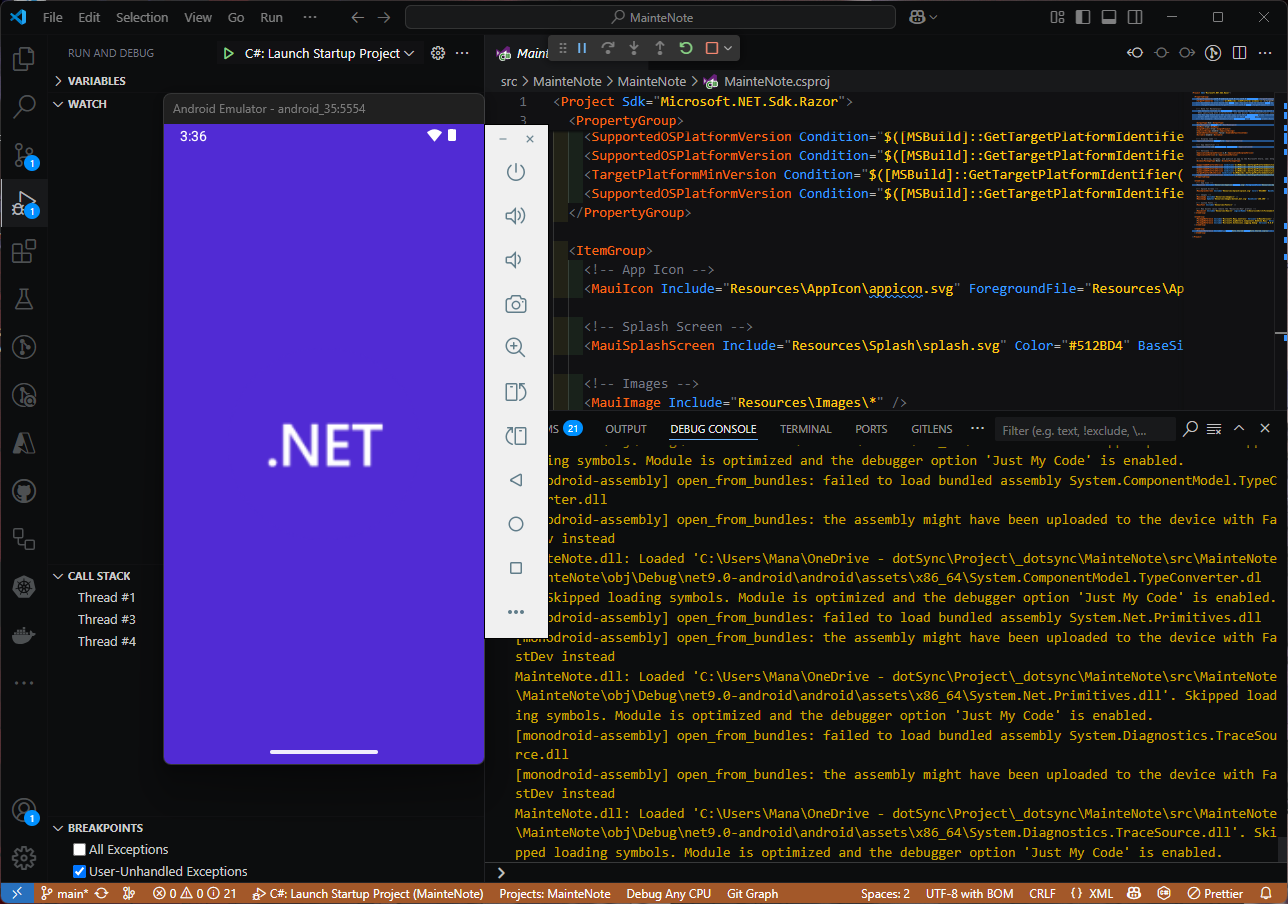Click debug console filter input field
The height and width of the screenshot is (904, 1288).
[1085, 430]
